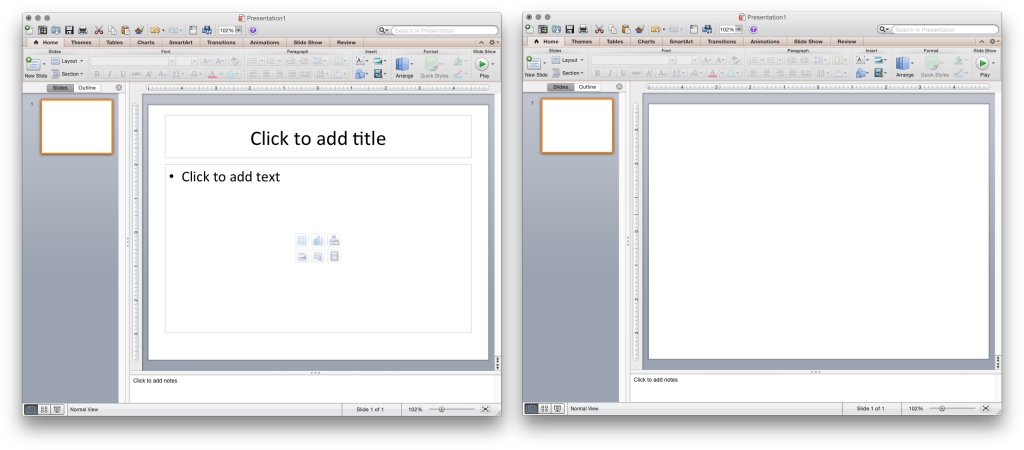Click Play slide show button in right window
1024x450 pixels.
coord(982,64)
